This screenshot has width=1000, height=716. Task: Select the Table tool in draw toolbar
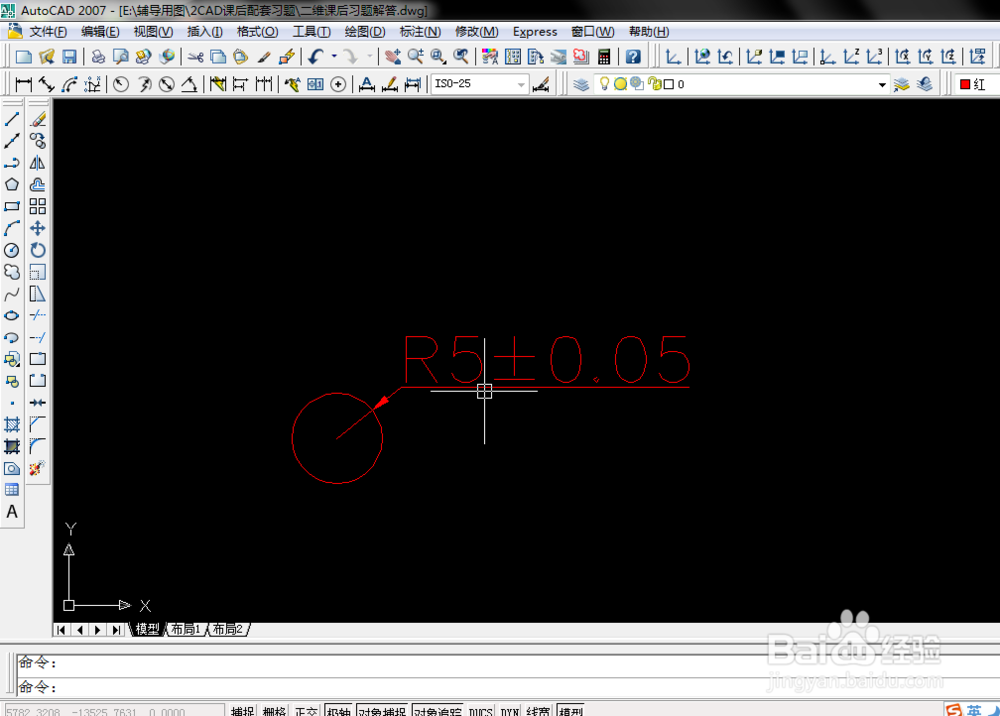[x=11, y=490]
